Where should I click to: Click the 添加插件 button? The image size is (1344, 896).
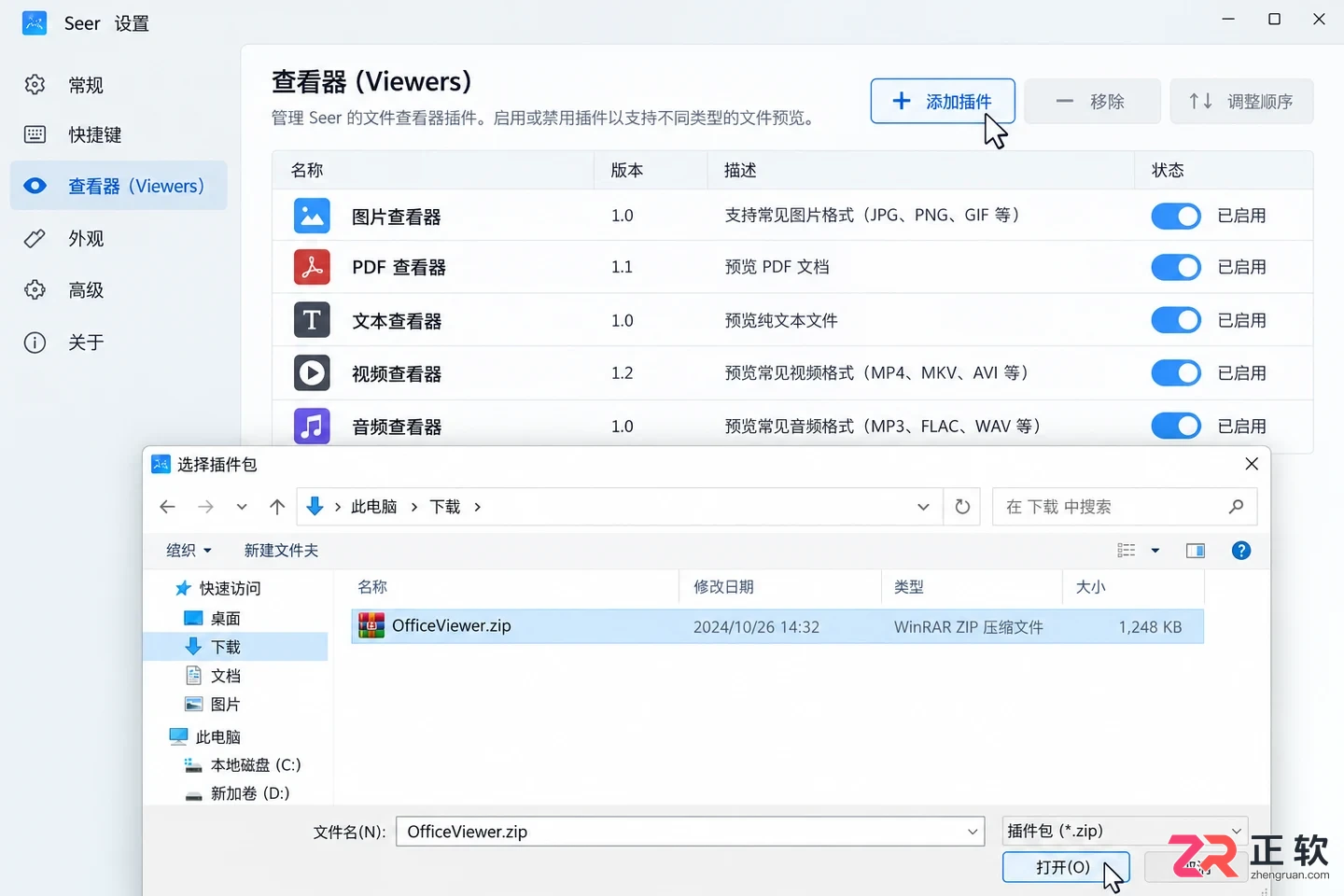click(x=943, y=101)
